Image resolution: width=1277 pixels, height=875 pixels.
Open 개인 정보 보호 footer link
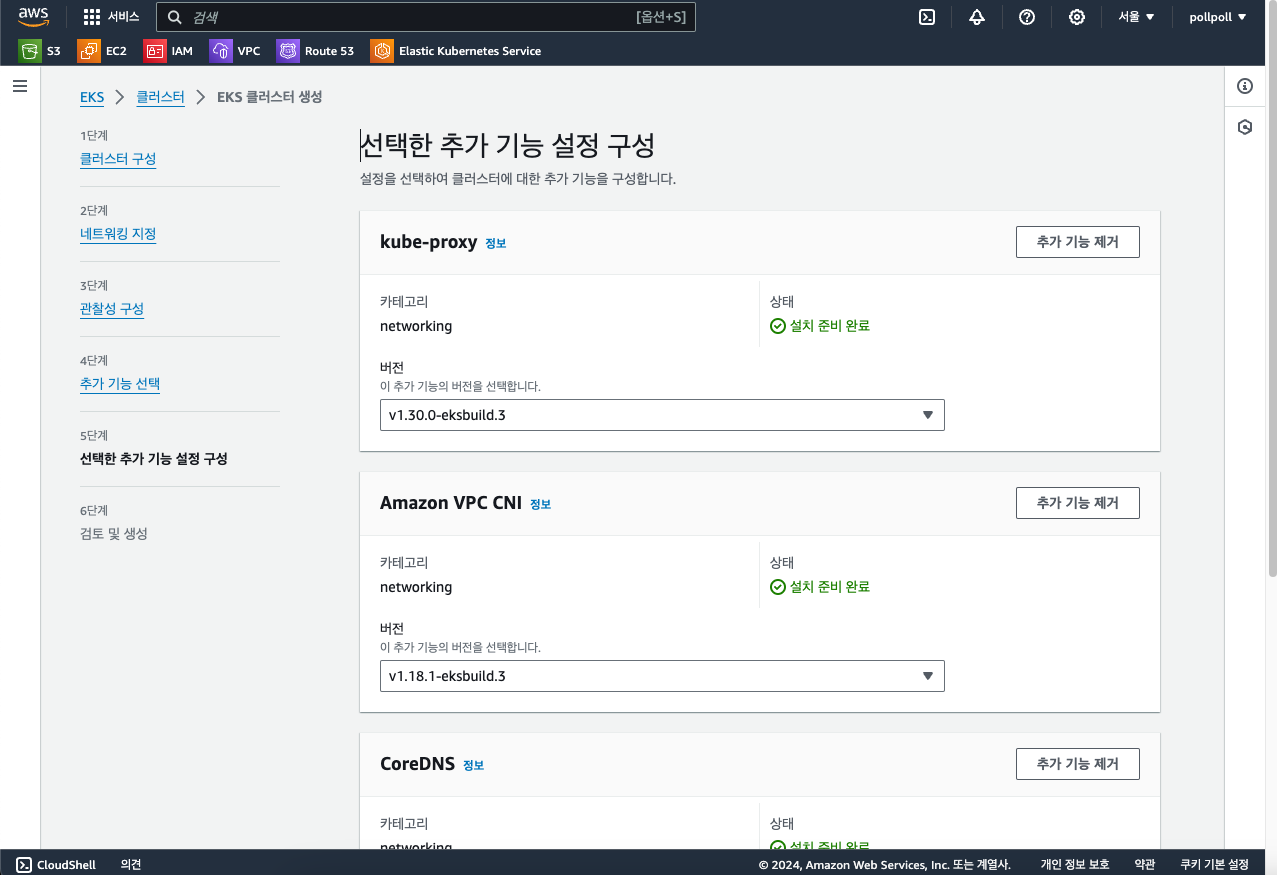1075,865
